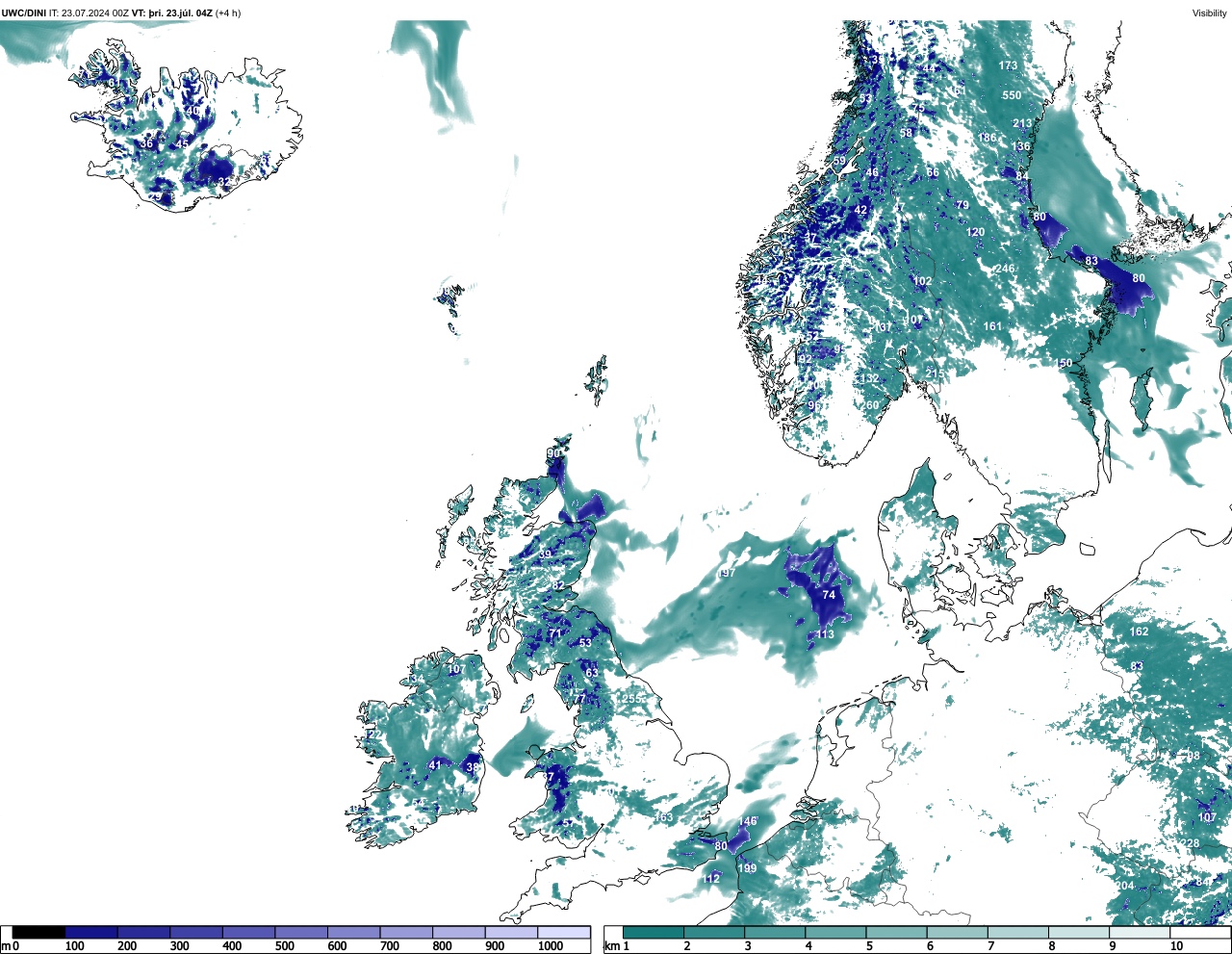Click the value 42 over central Norway
The image size is (1232, 954).
coord(861,210)
